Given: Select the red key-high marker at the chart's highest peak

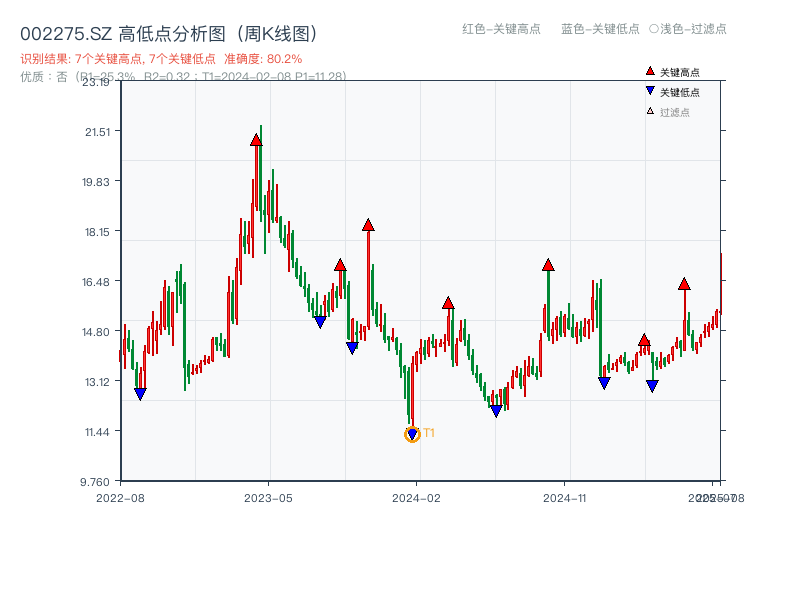Looking at the screenshot, I should 255,141.
